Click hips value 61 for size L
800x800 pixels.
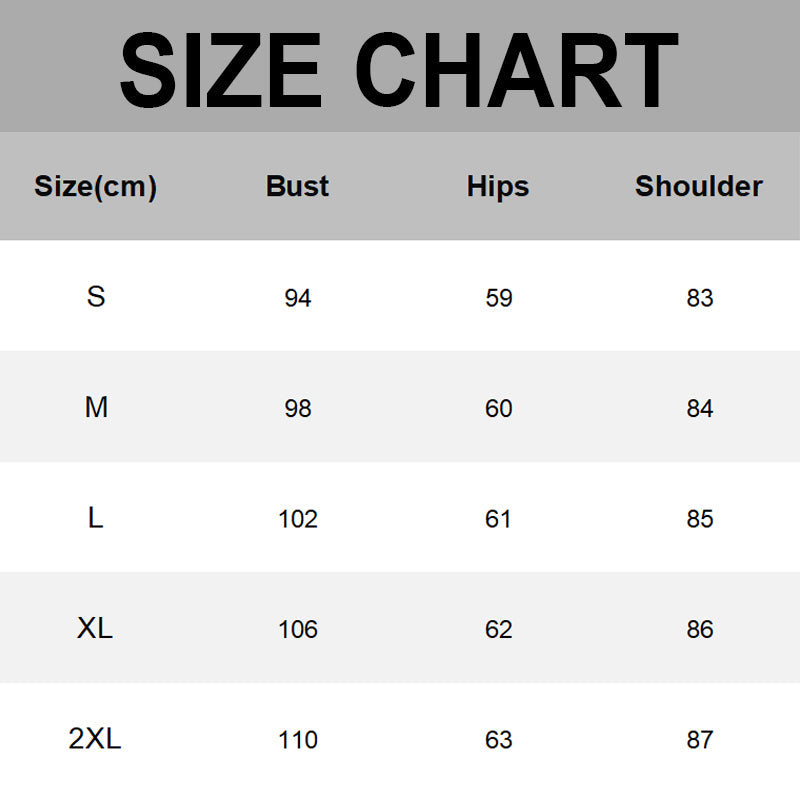(499, 520)
